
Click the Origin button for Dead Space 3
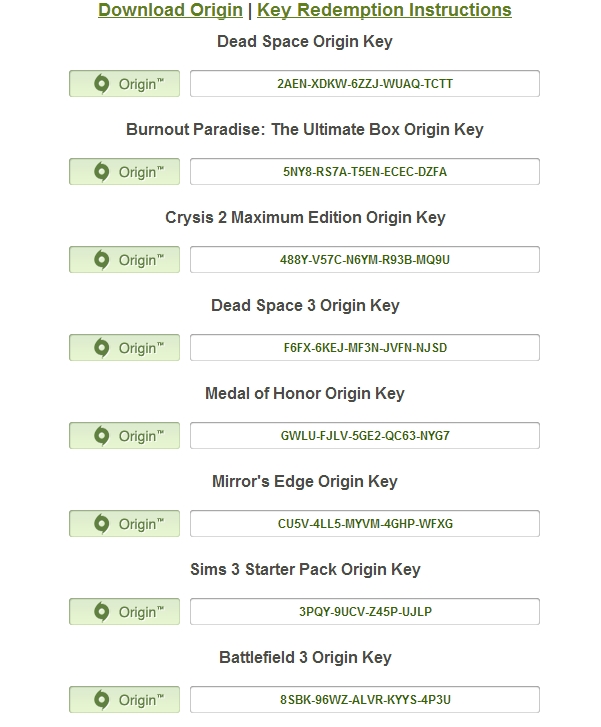[x=124, y=348]
